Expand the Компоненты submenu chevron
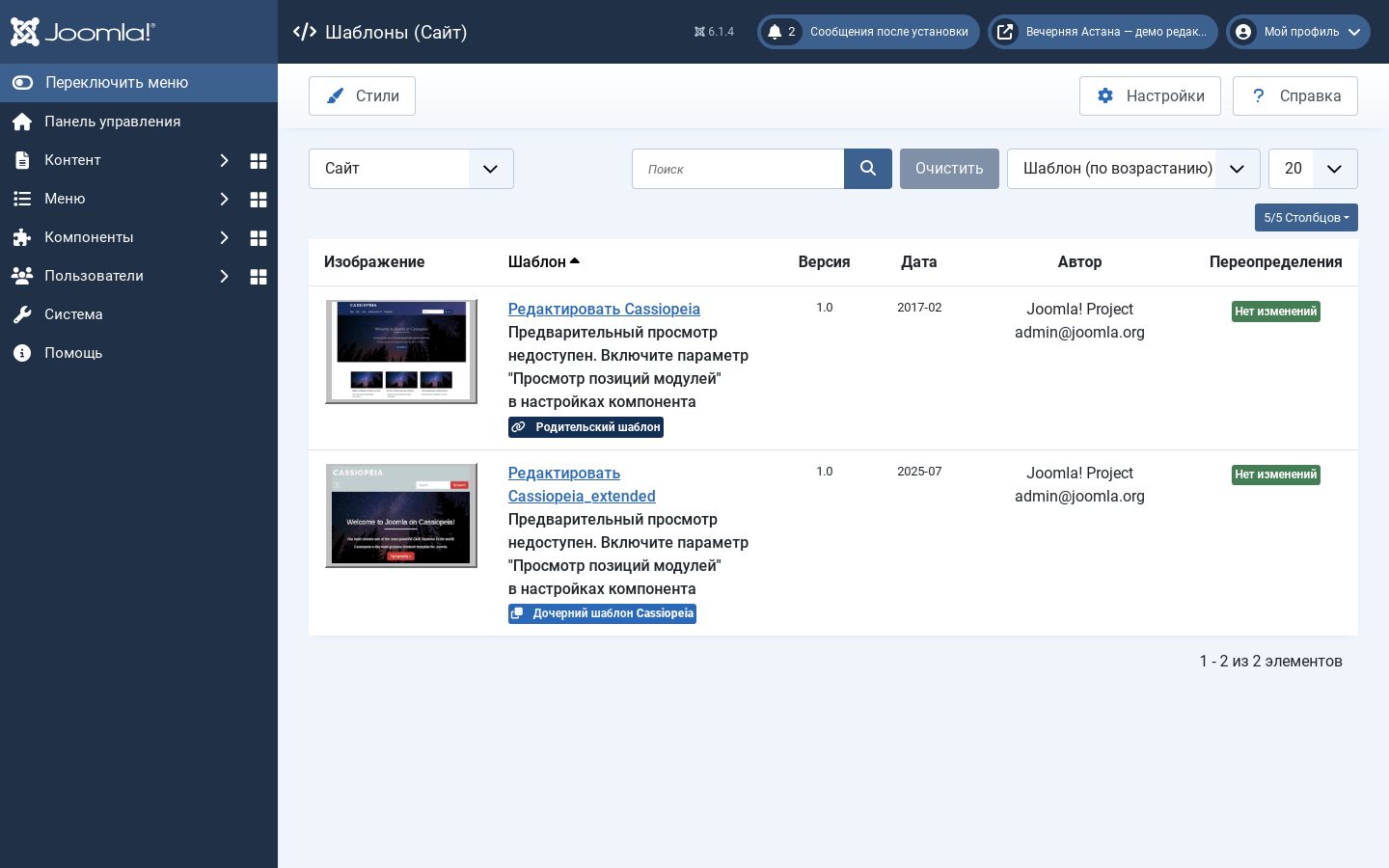This screenshot has height=868, width=1389. pos(224,237)
